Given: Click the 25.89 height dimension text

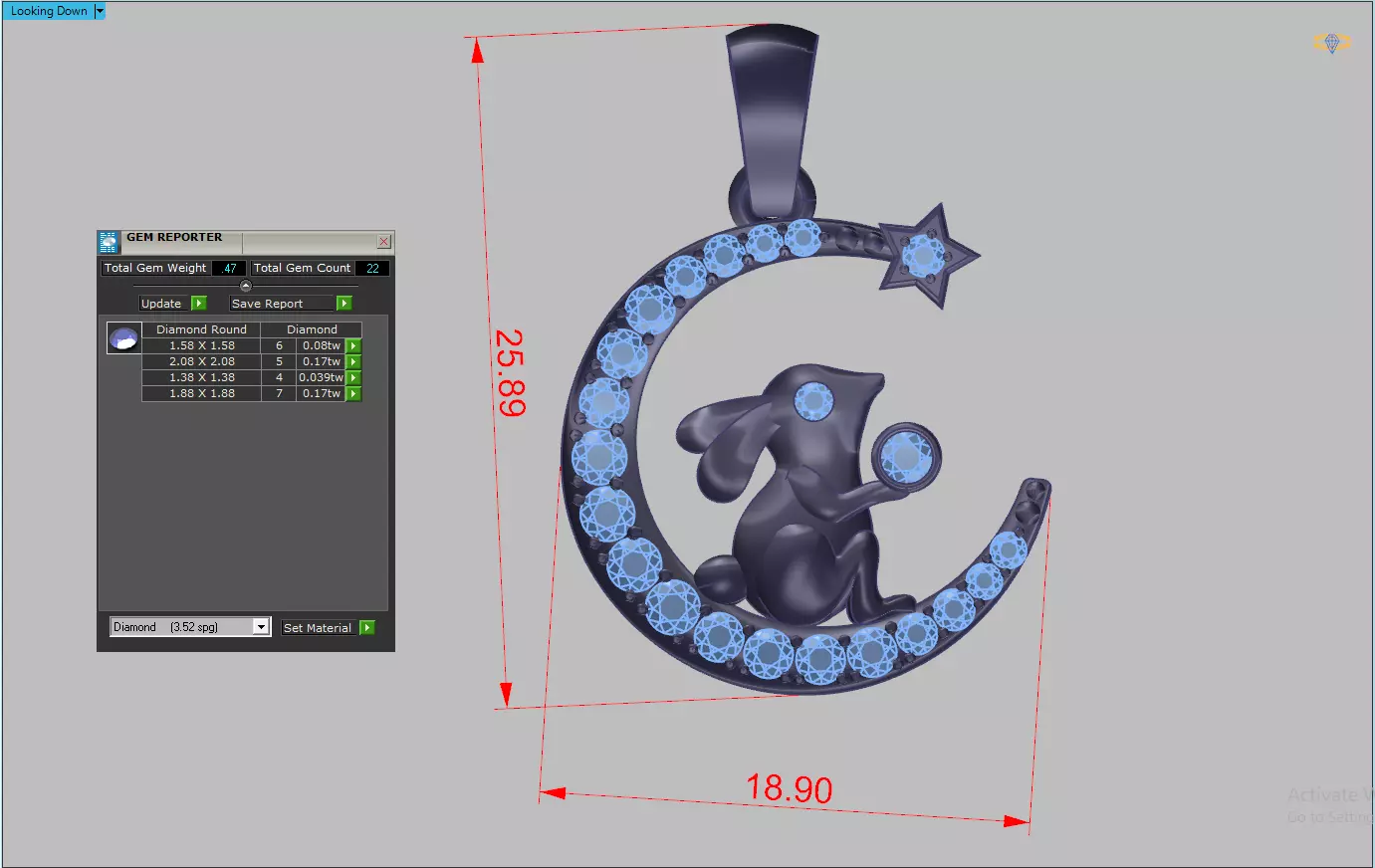Looking at the screenshot, I should [x=511, y=372].
